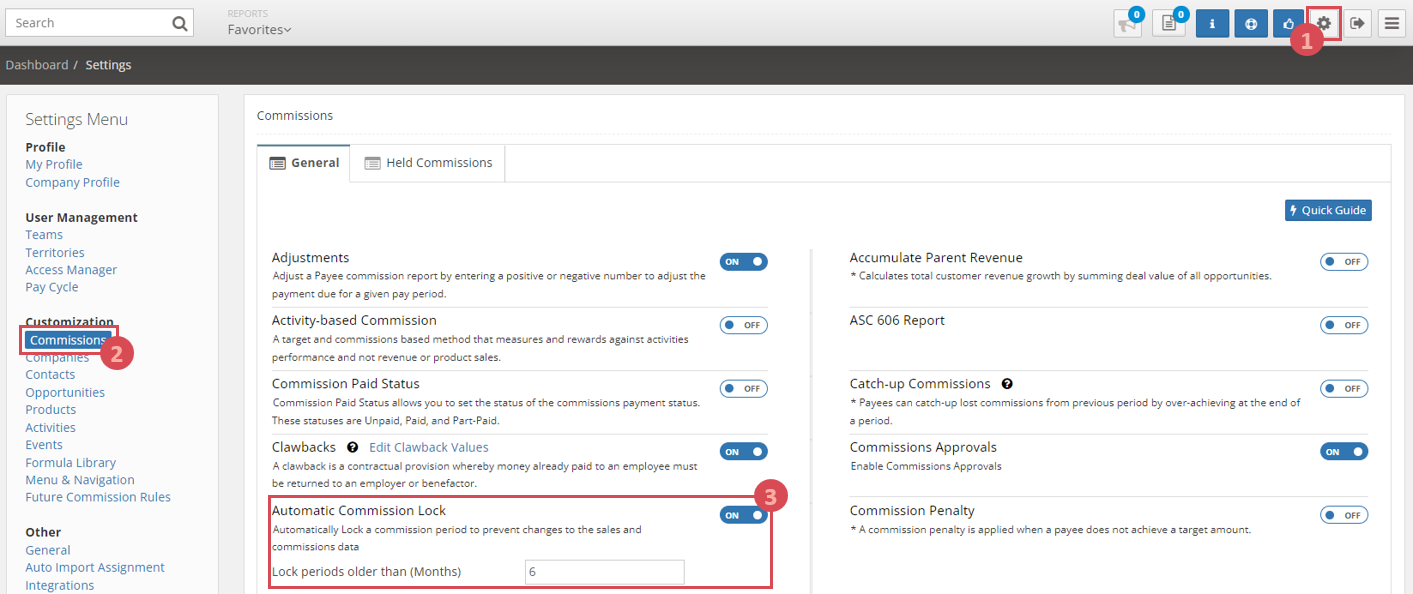This screenshot has height=594, width=1413.
Task: Open the Quick Guide button
Action: pos(1328,210)
